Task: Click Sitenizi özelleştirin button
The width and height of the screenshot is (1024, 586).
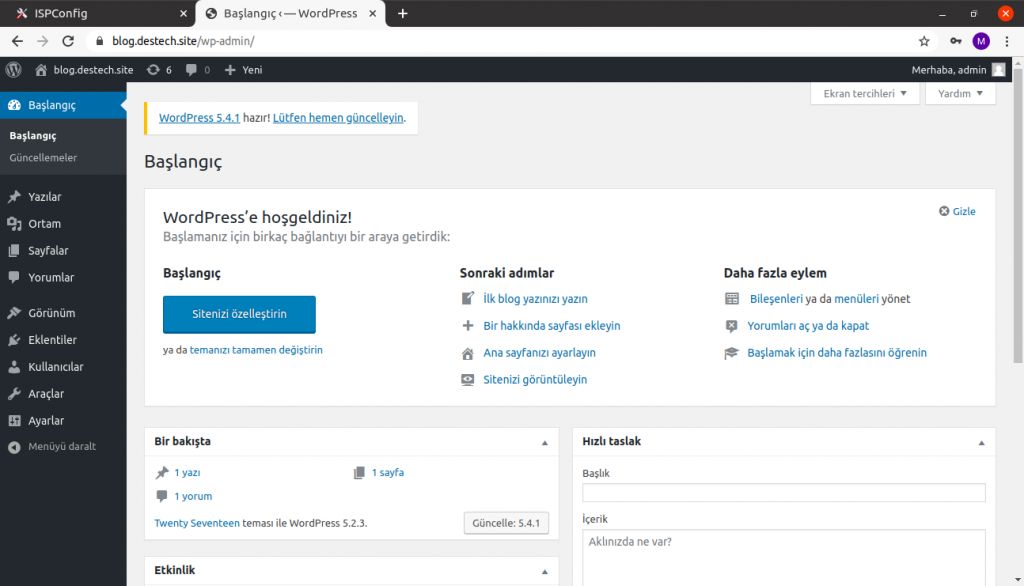Action: [239, 314]
